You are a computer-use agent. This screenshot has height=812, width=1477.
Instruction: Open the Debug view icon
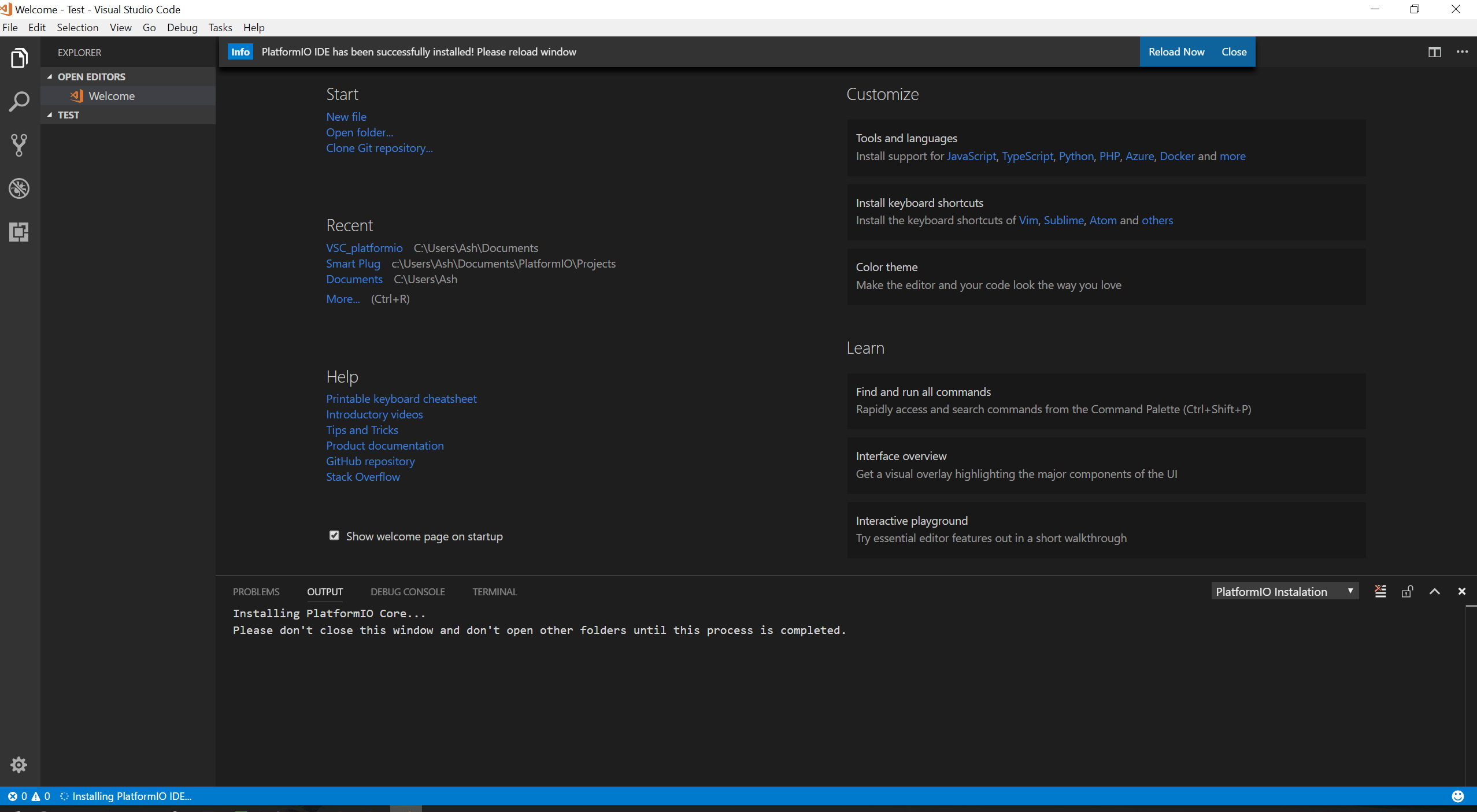(19, 188)
